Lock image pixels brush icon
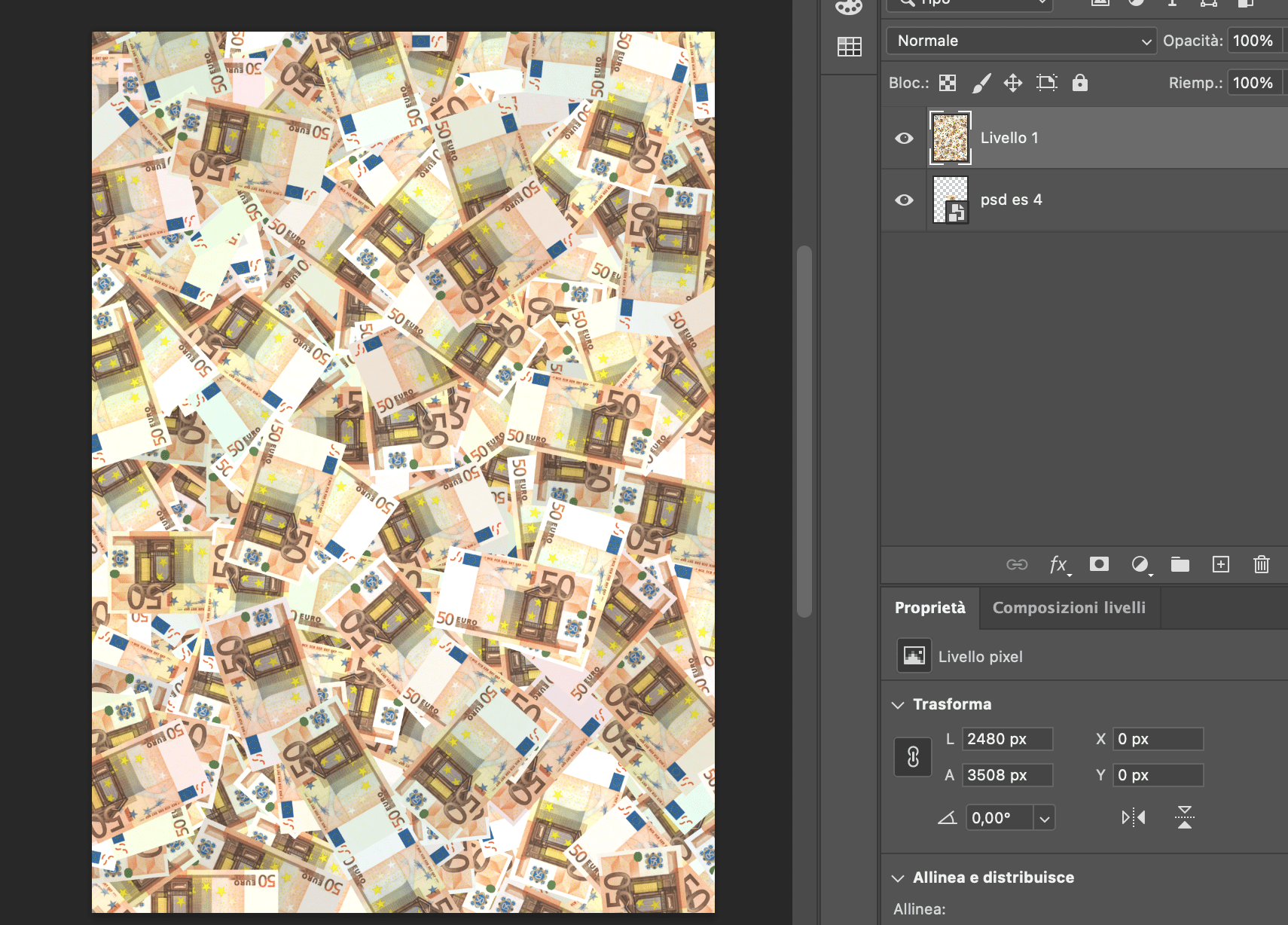1288x925 pixels. [x=981, y=83]
